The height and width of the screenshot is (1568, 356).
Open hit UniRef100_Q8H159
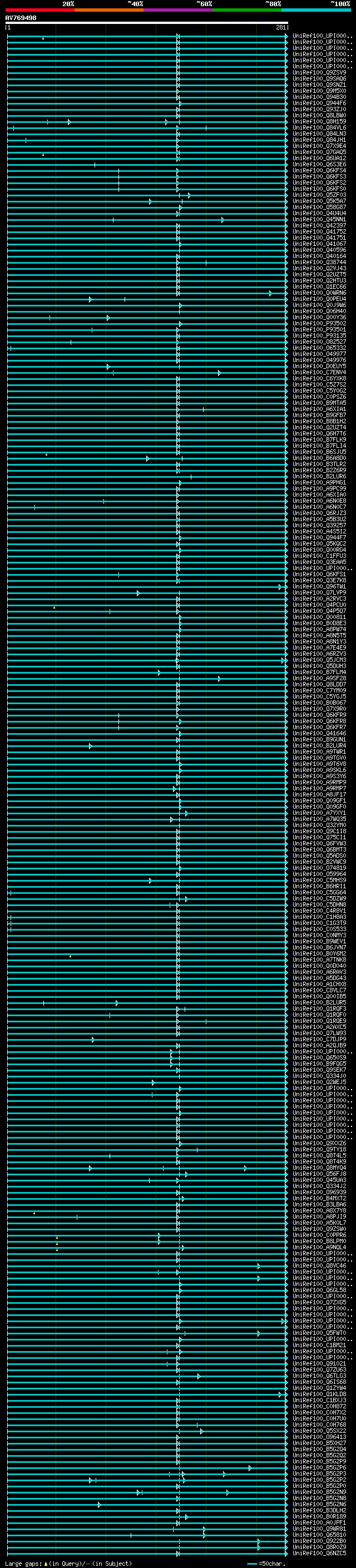click(x=319, y=122)
